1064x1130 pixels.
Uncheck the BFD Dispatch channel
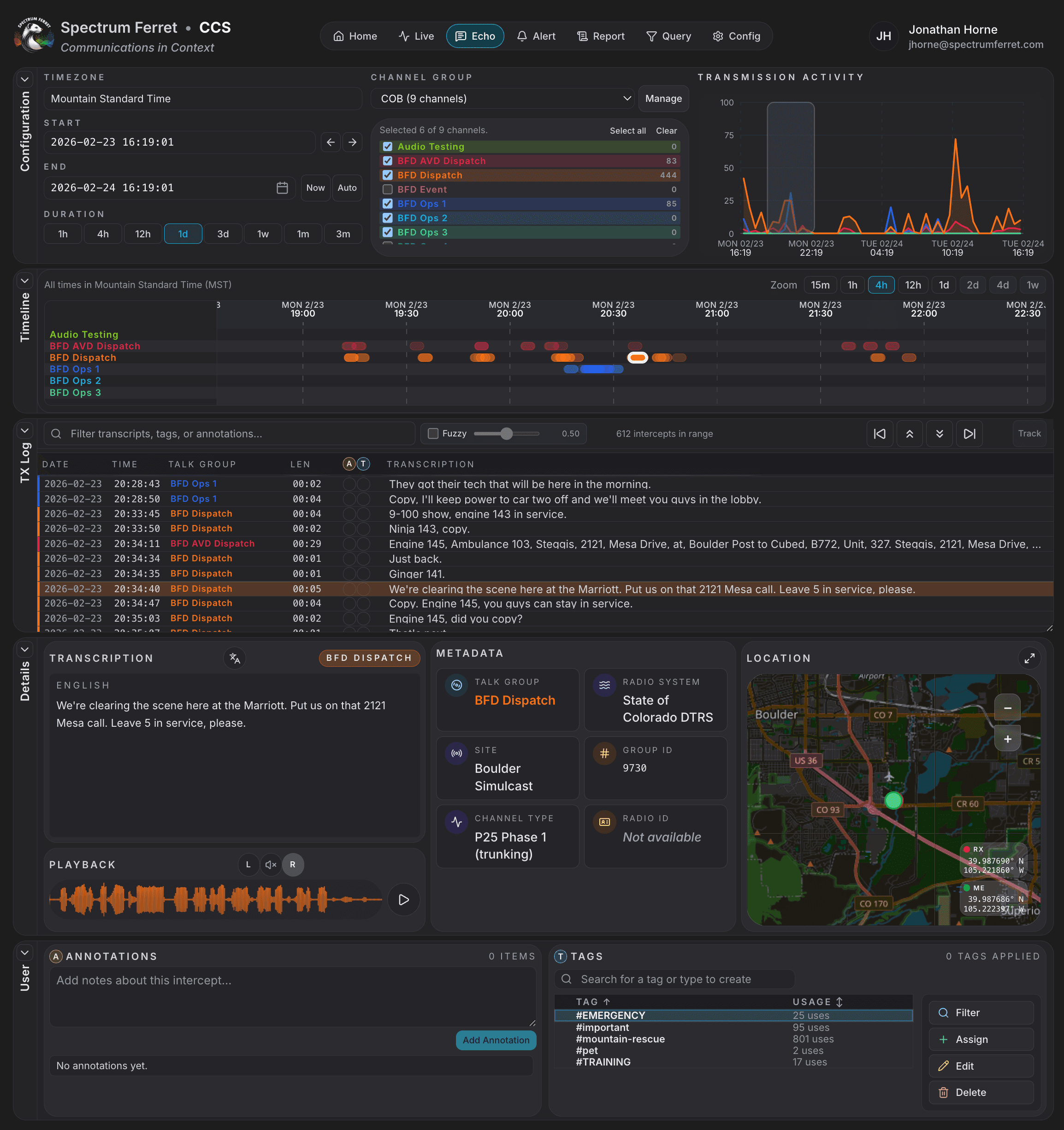coord(388,175)
